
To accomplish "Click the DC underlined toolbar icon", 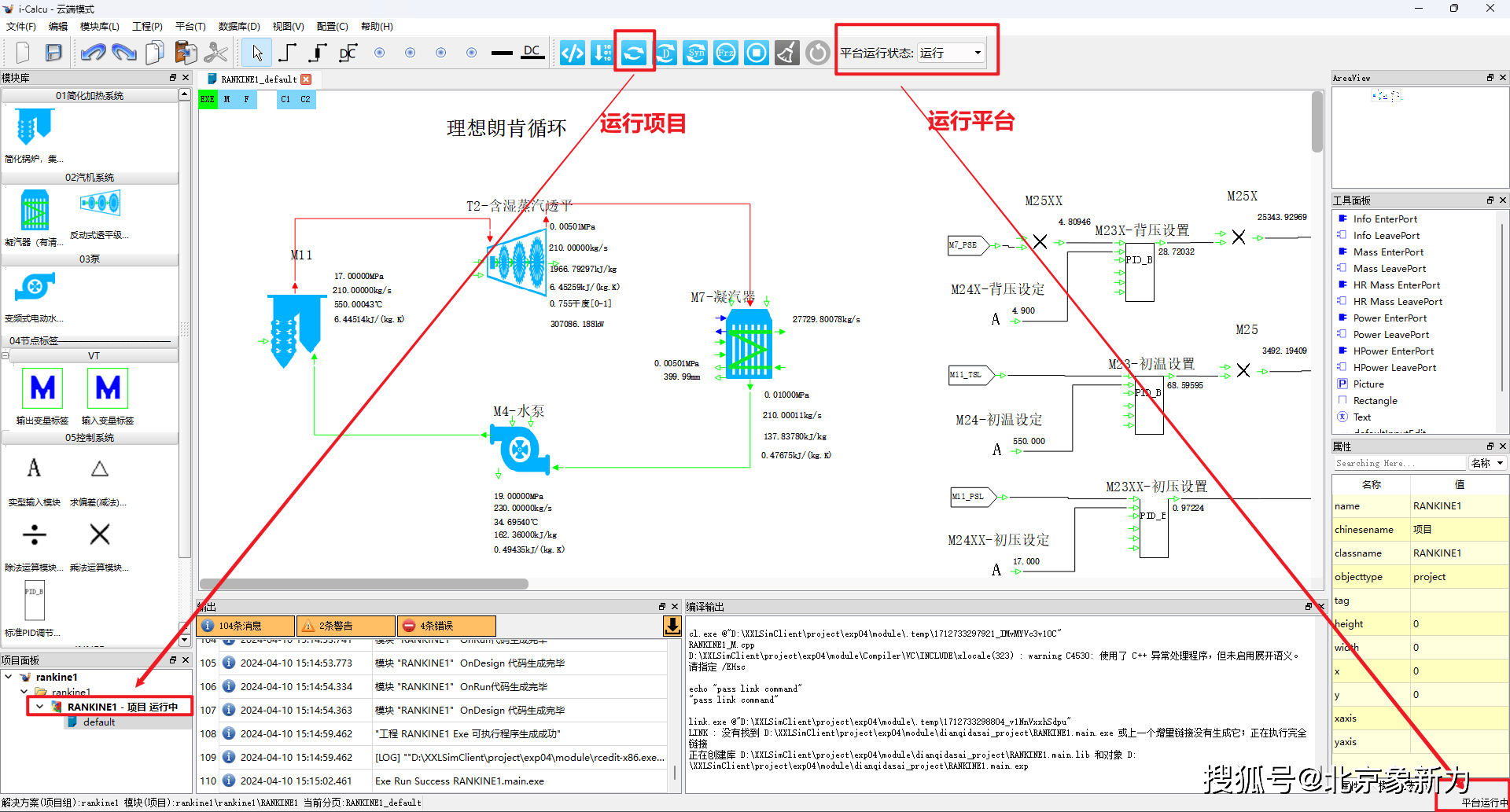I will point(532,53).
